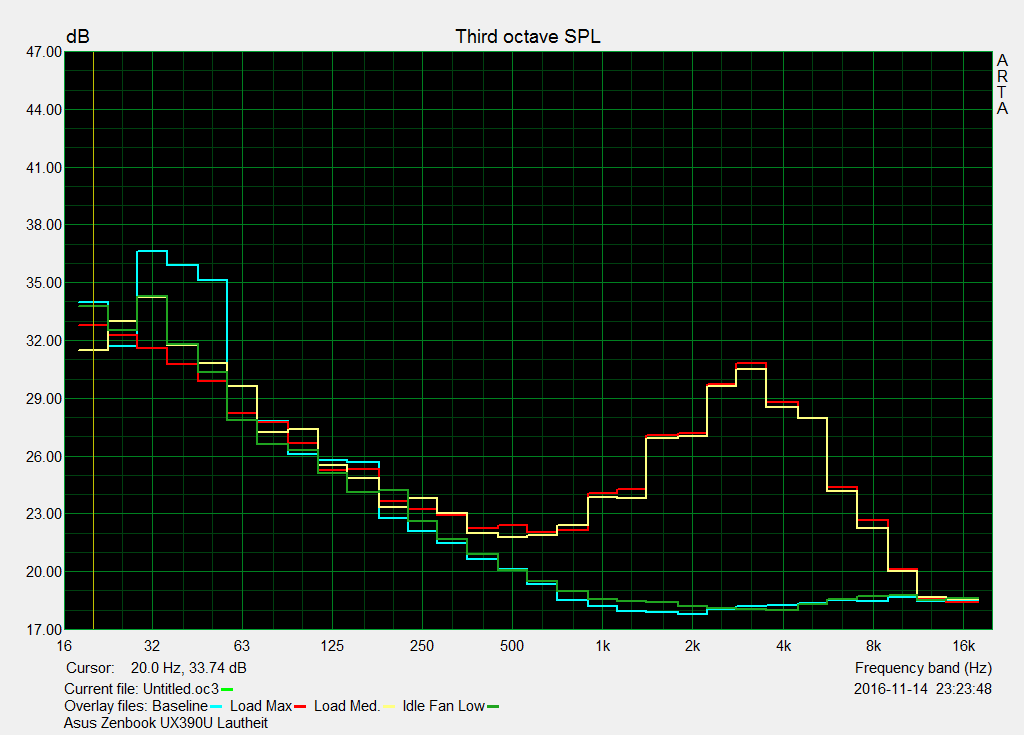Viewport: 1024px width, 735px height.
Task: Click the dark green Idle Fan Low swatch
Action: point(493,707)
